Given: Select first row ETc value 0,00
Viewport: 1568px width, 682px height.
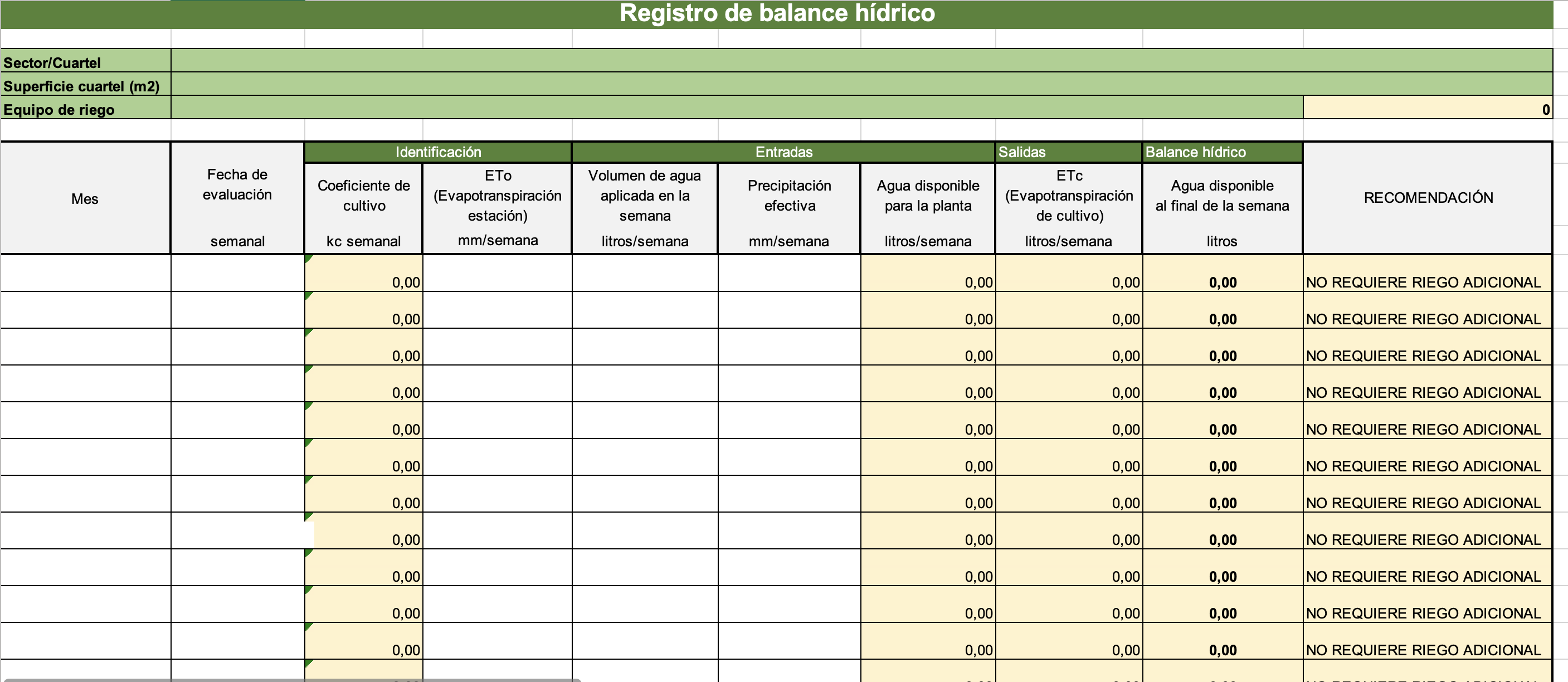Looking at the screenshot, I should [x=1069, y=274].
